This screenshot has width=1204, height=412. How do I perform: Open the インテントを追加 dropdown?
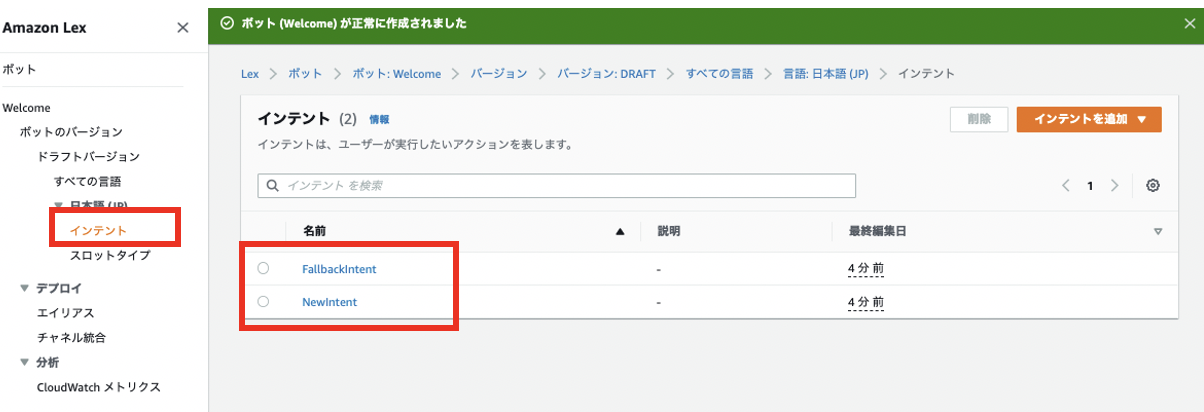click(x=1089, y=119)
